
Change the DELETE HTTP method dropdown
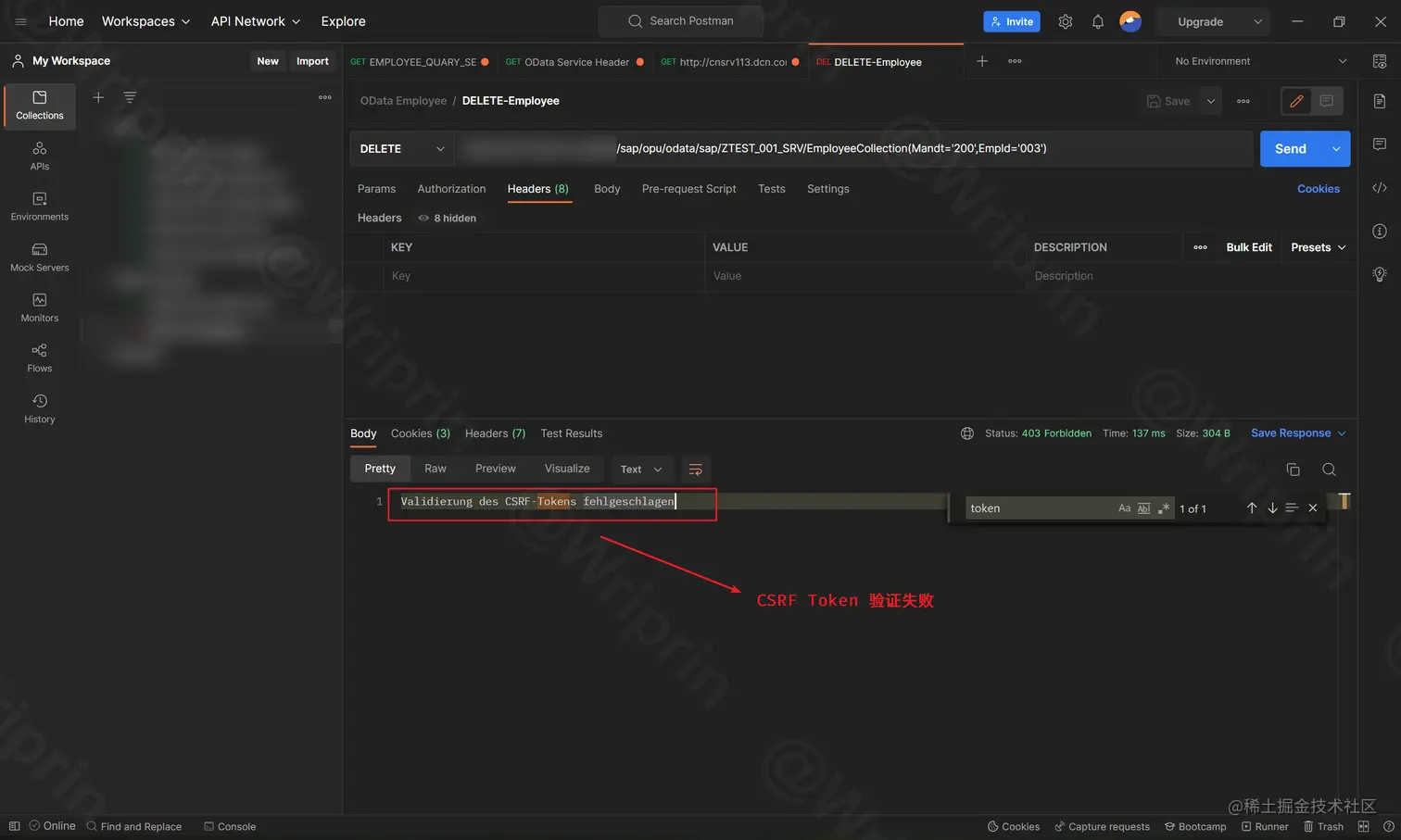pos(402,148)
